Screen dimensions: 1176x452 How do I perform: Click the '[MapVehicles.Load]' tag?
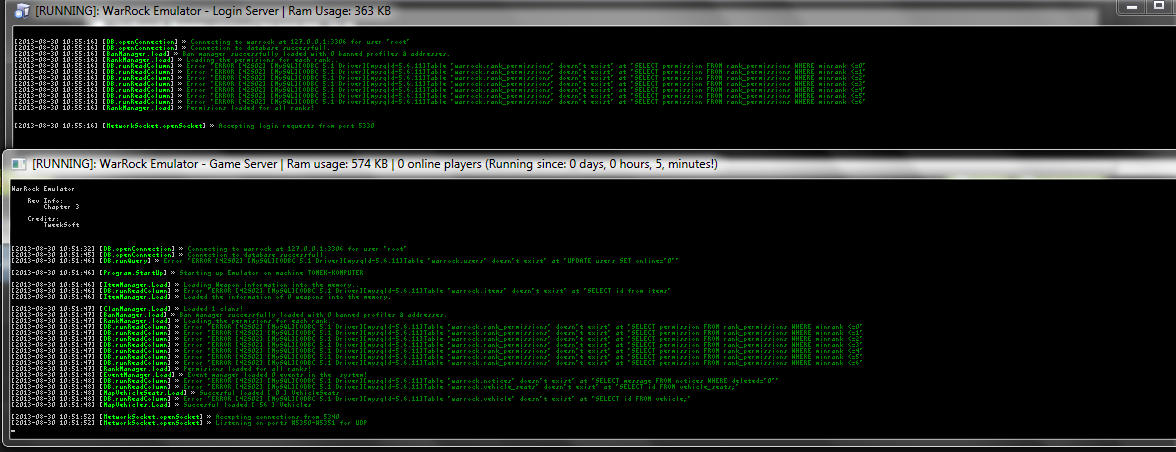pyautogui.click(x=136, y=405)
